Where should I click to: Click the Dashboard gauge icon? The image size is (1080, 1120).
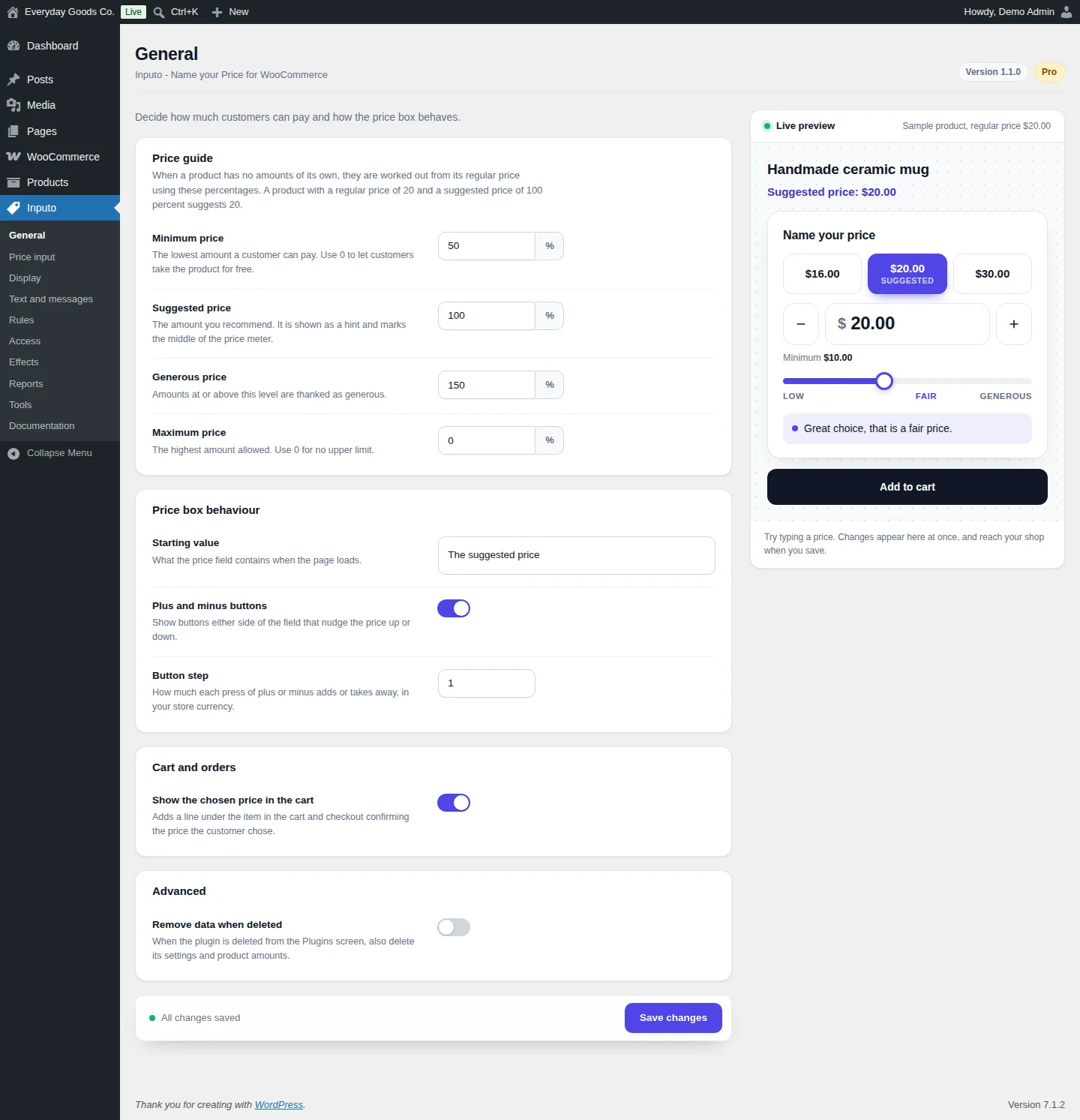pos(13,46)
